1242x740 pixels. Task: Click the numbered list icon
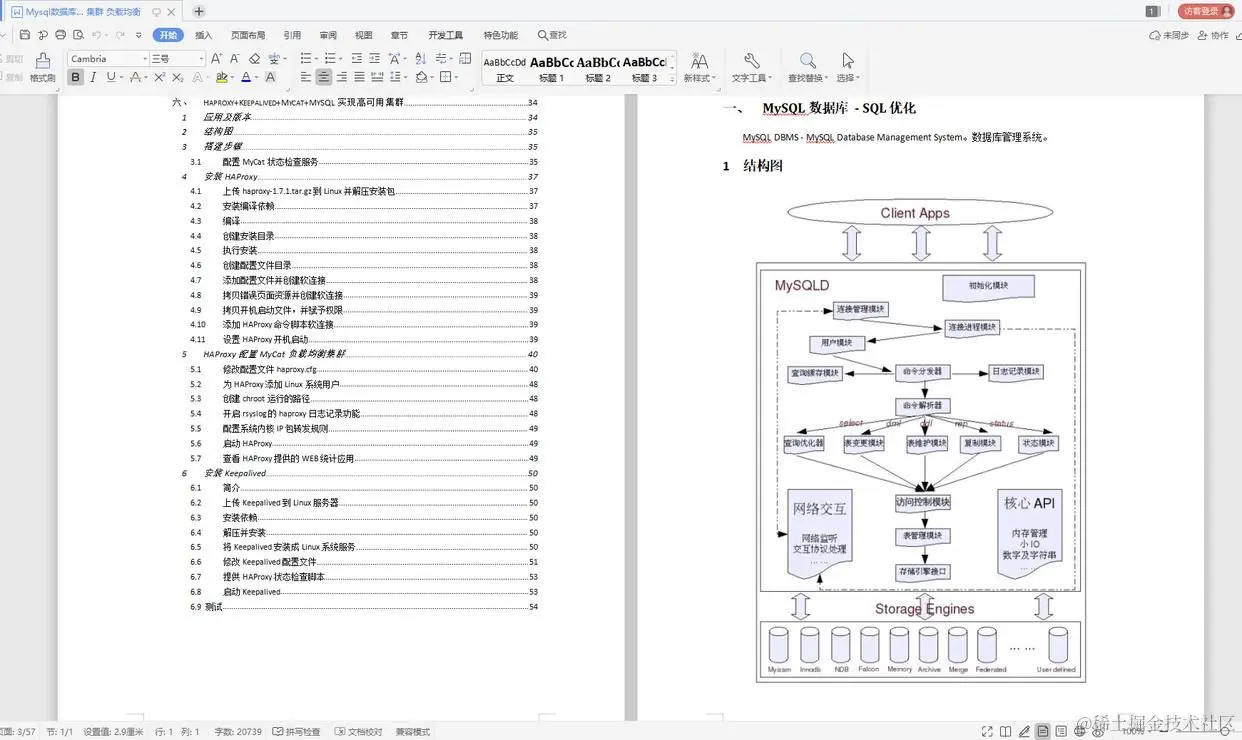coord(330,59)
